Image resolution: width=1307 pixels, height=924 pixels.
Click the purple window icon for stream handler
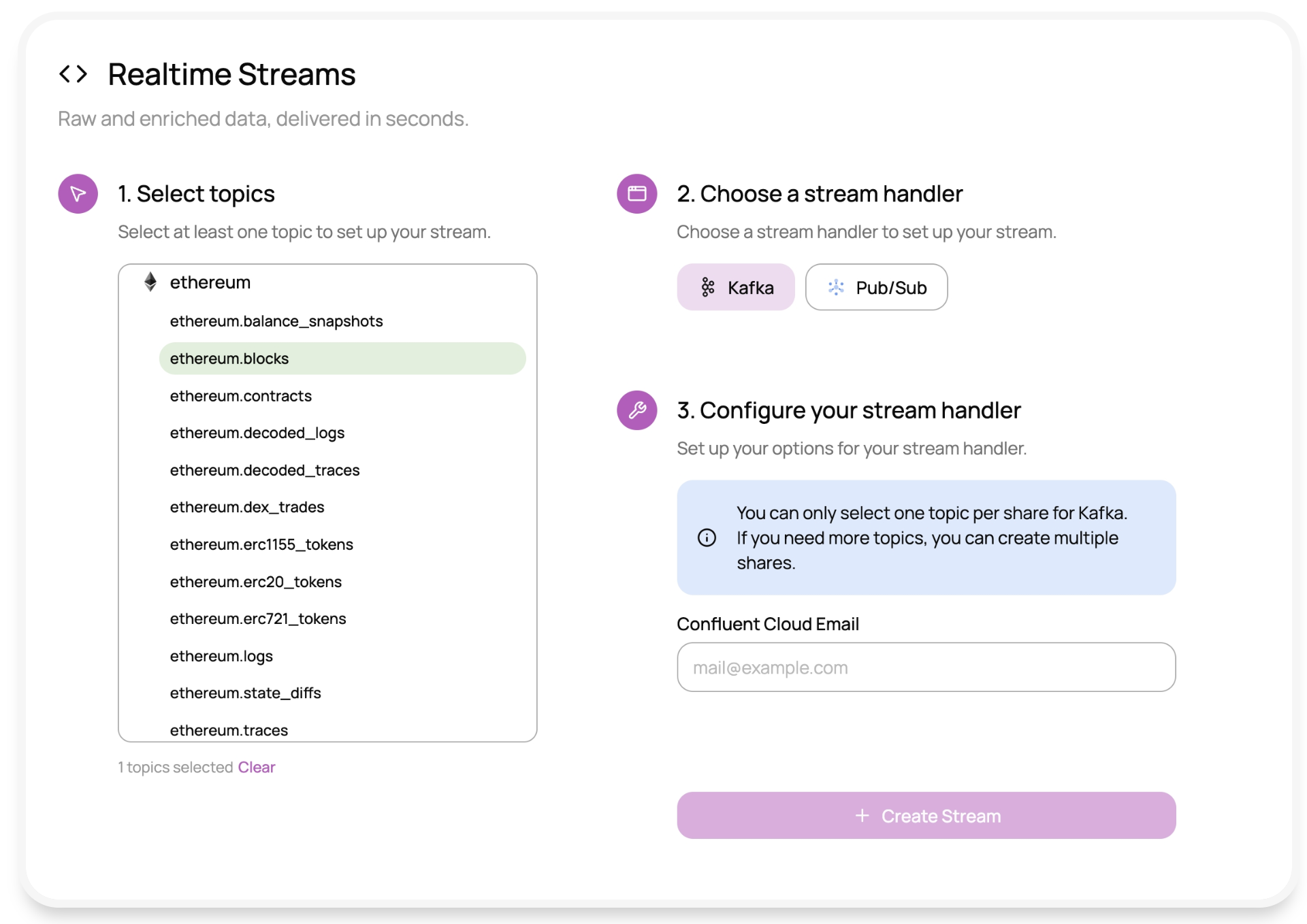point(636,194)
